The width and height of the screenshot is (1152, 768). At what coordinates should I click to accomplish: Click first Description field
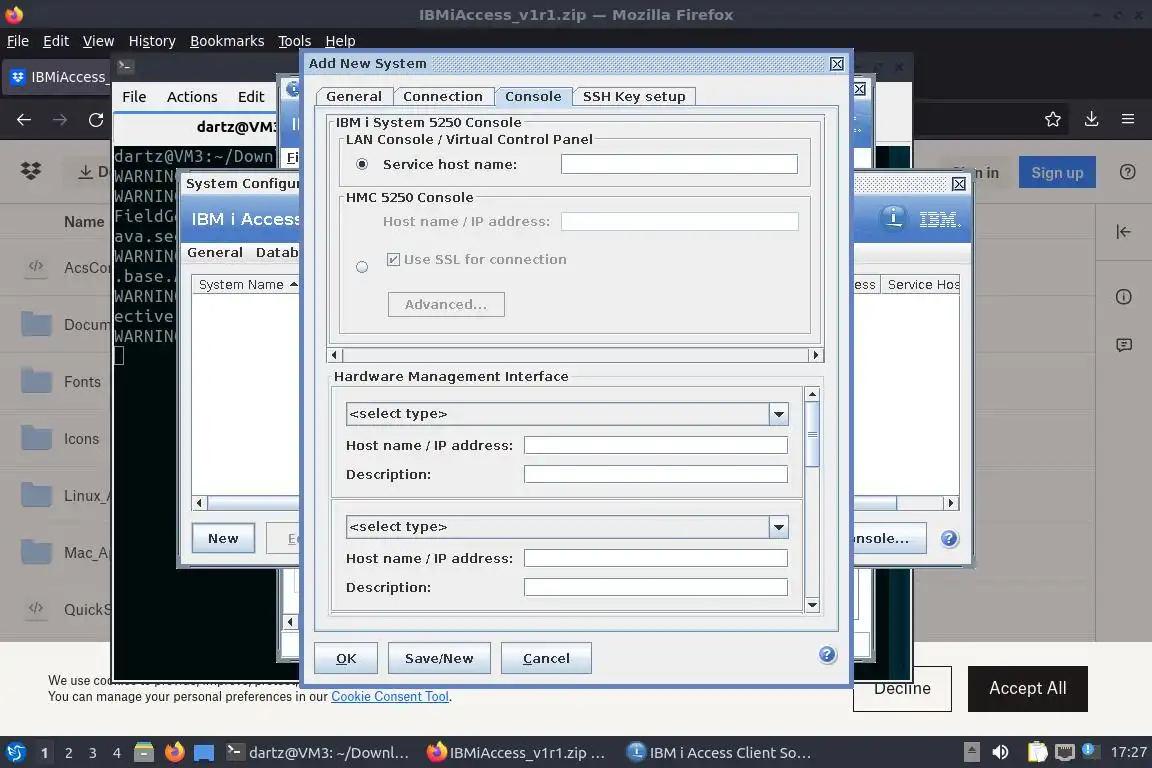[655, 474]
